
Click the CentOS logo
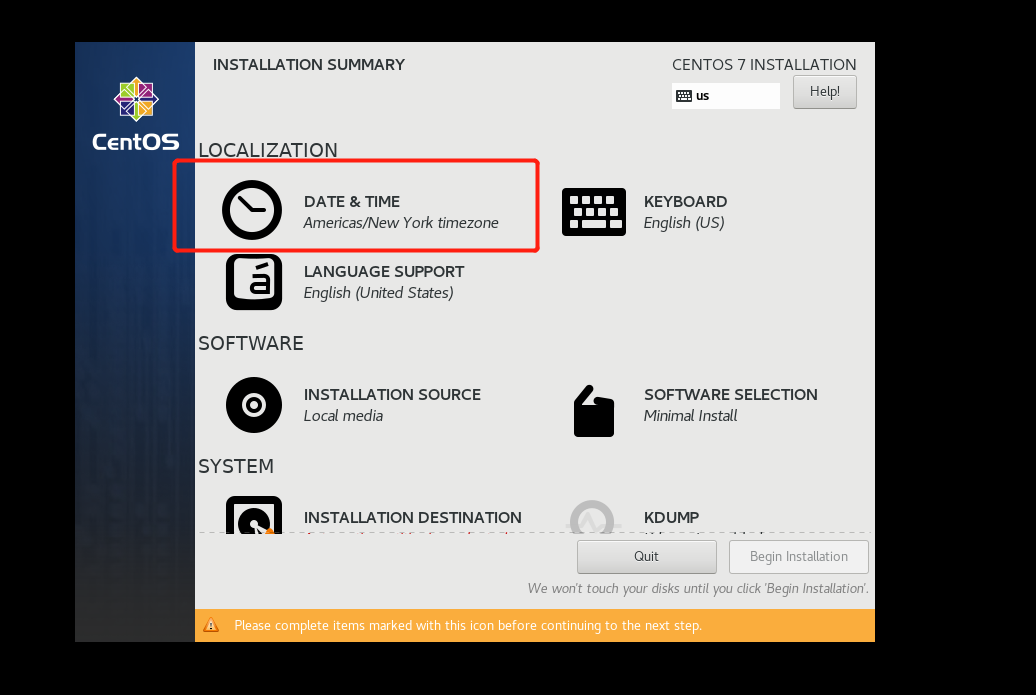point(135,114)
